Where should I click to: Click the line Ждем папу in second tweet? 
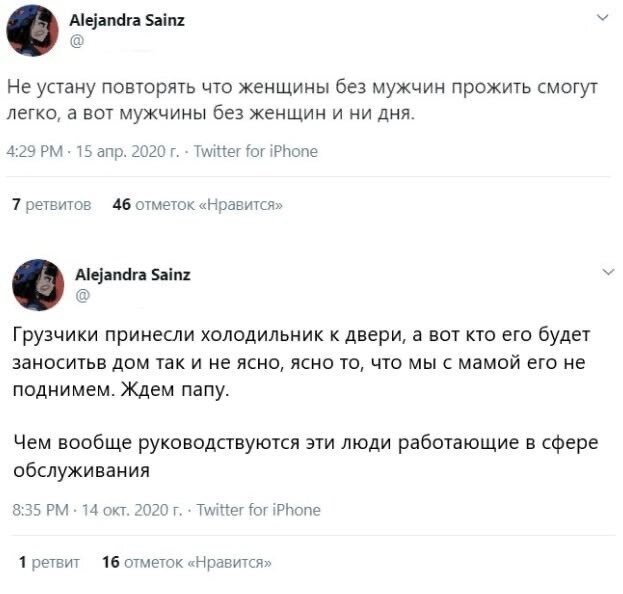174,389
